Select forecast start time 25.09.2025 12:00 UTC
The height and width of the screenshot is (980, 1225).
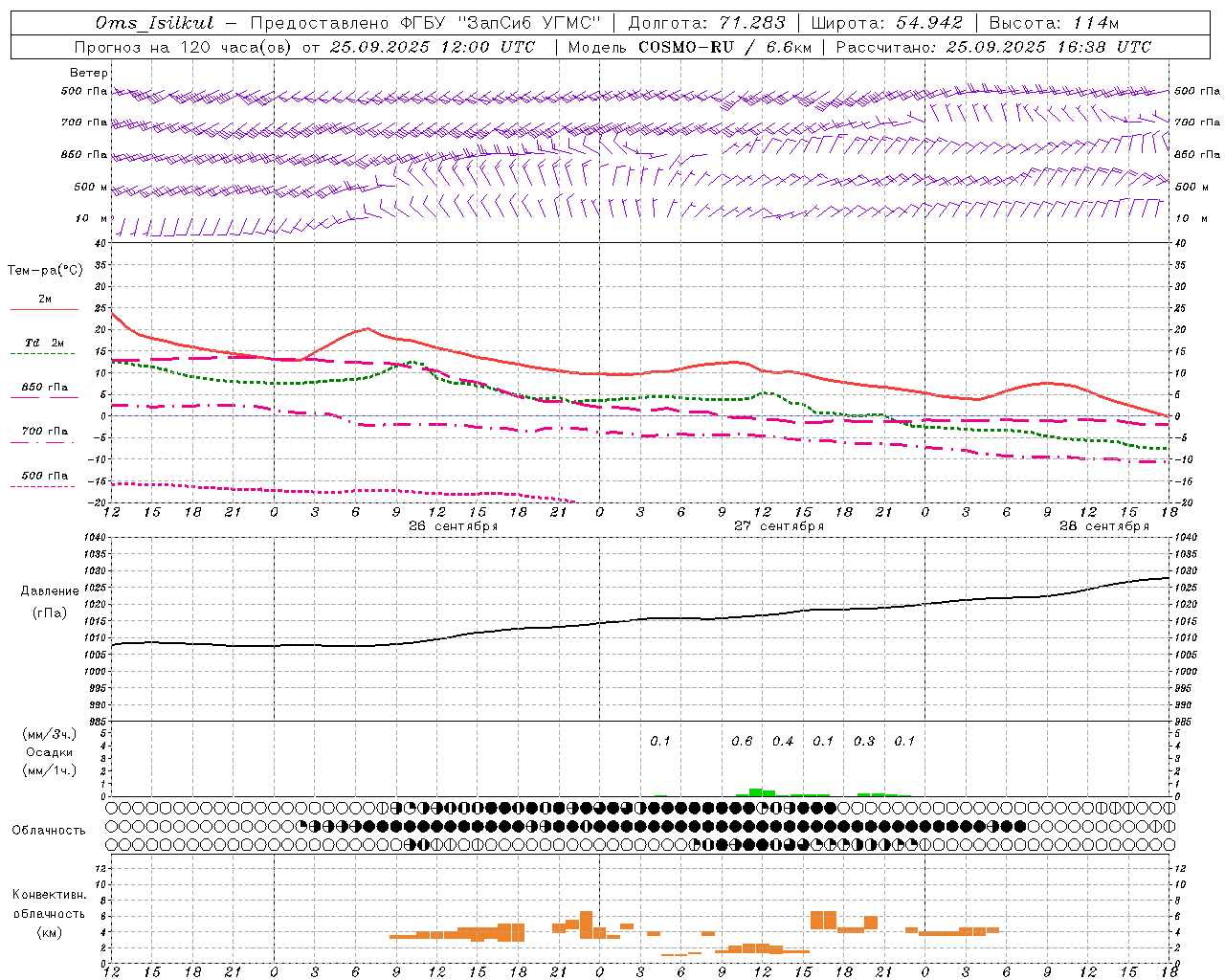tap(433, 47)
